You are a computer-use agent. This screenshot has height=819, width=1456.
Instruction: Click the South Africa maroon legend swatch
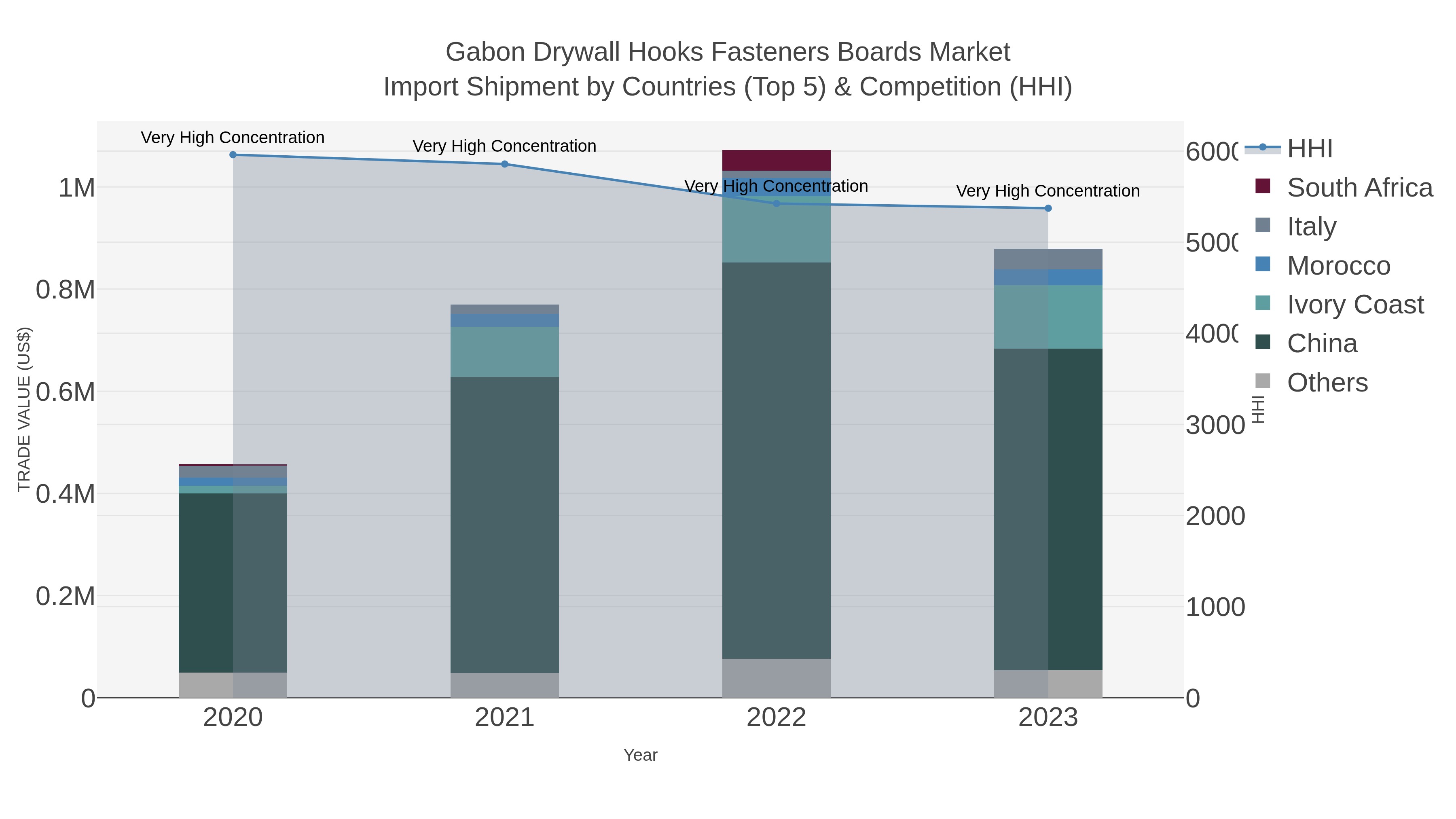[x=1263, y=186]
